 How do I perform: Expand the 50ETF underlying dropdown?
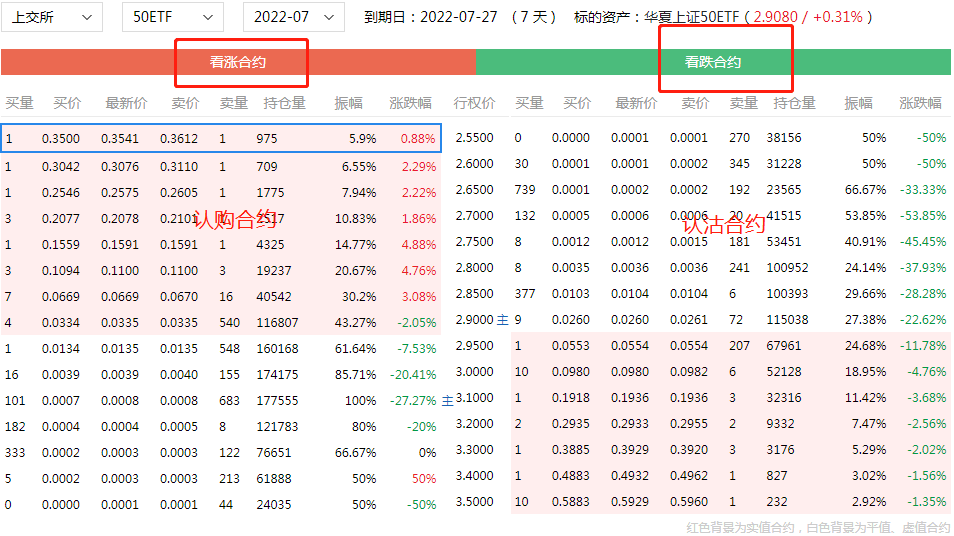click(x=172, y=17)
